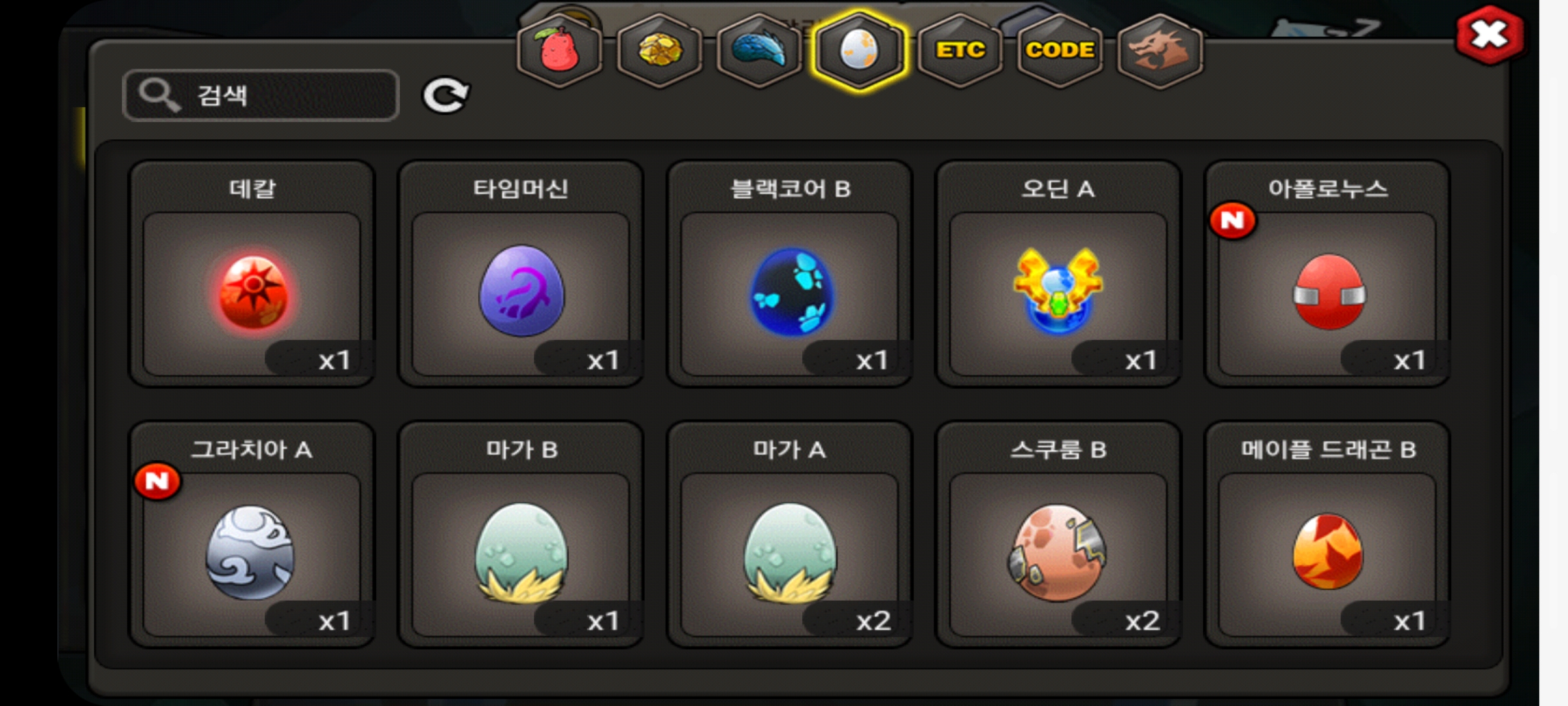Screen dimensions: 1568x706
Task: Pick the 오딘 A golden winged egg
Action: click(1058, 273)
